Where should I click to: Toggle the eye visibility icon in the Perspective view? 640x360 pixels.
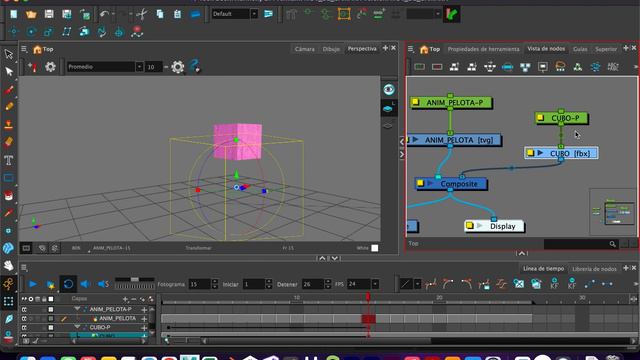(x=389, y=89)
